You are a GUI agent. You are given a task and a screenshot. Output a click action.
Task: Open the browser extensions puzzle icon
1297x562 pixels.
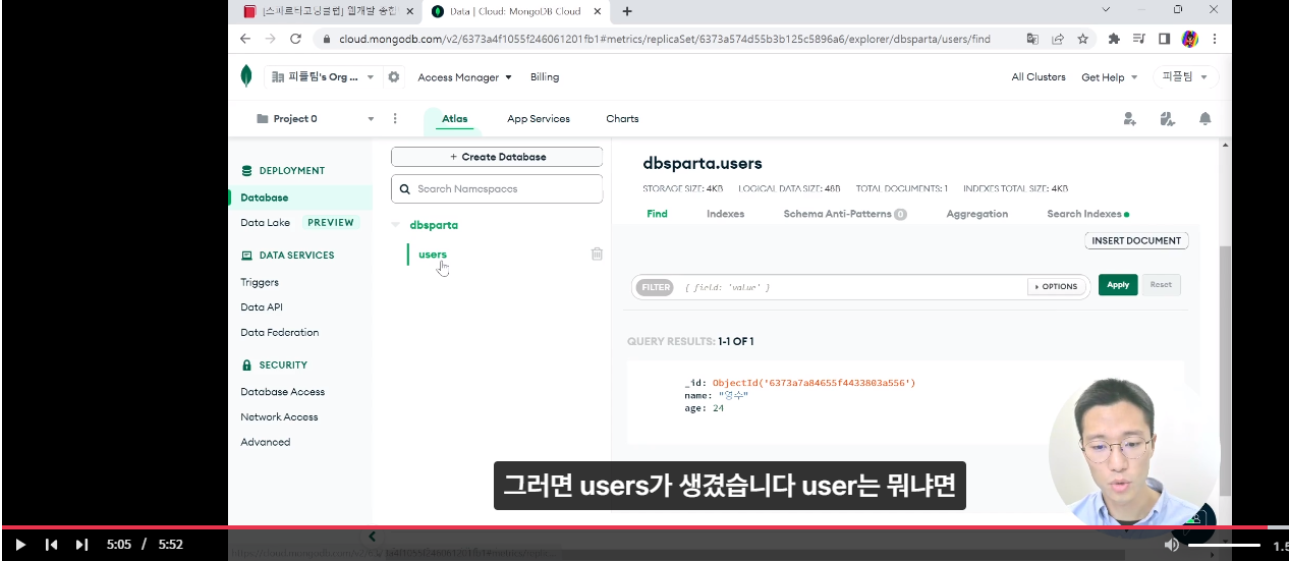click(1114, 39)
